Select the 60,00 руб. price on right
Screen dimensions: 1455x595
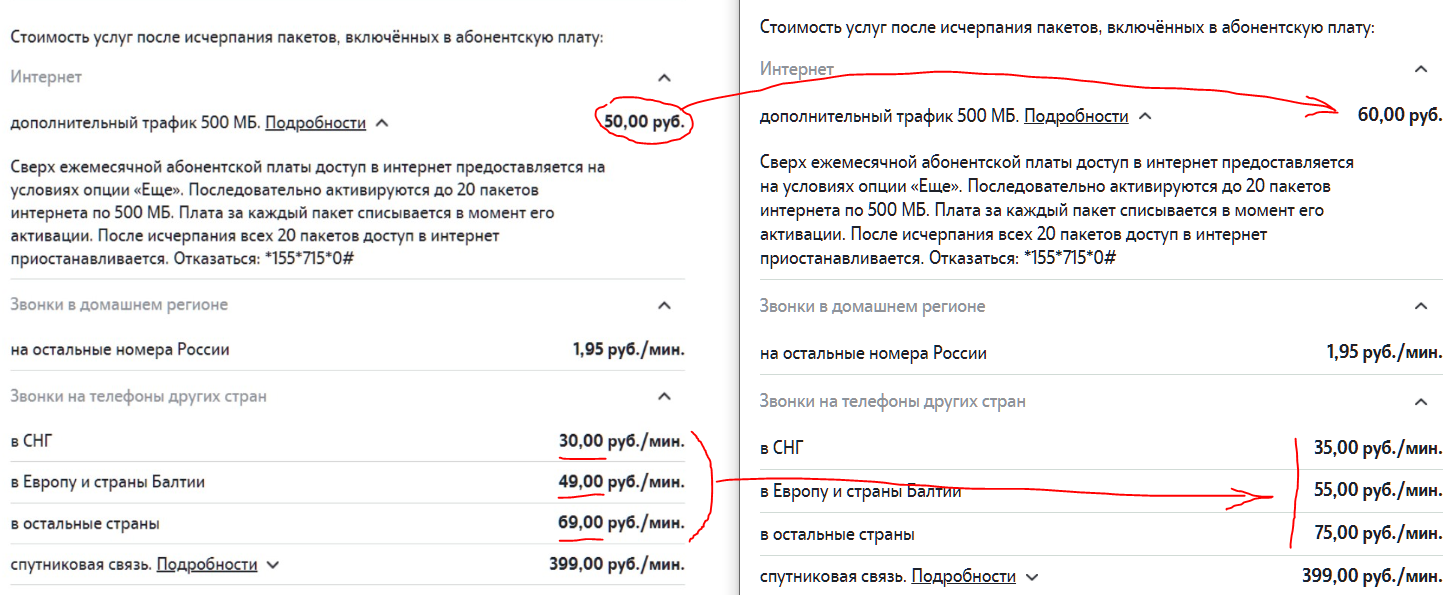pos(1400,115)
